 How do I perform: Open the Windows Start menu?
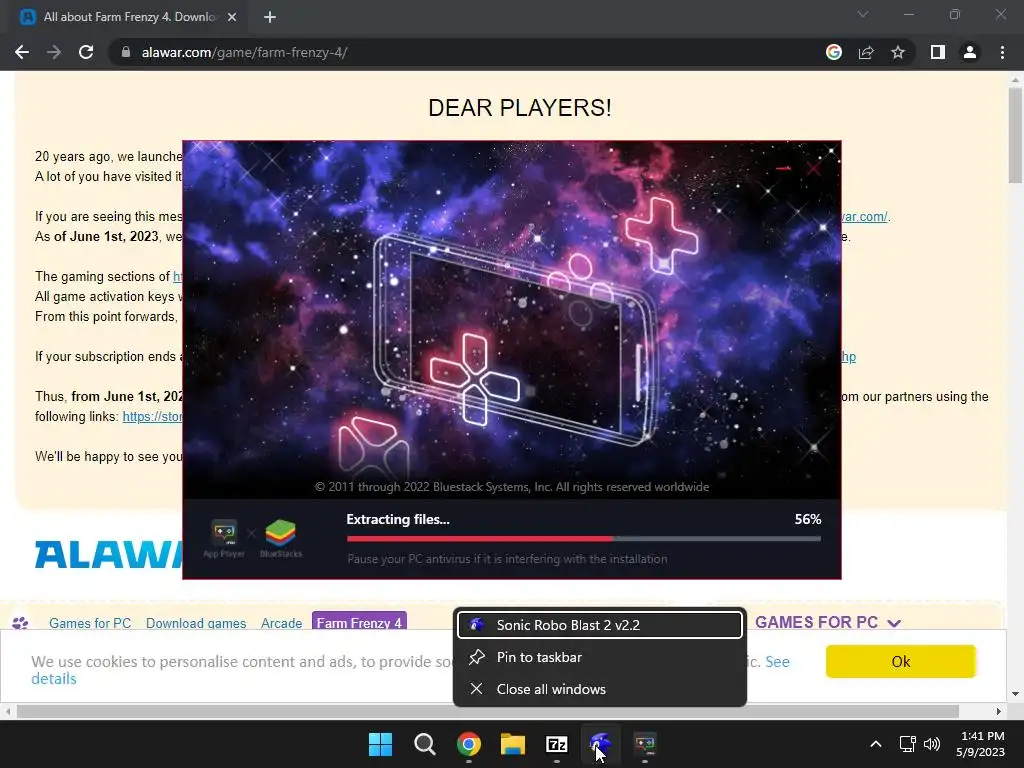tap(381, 744)
